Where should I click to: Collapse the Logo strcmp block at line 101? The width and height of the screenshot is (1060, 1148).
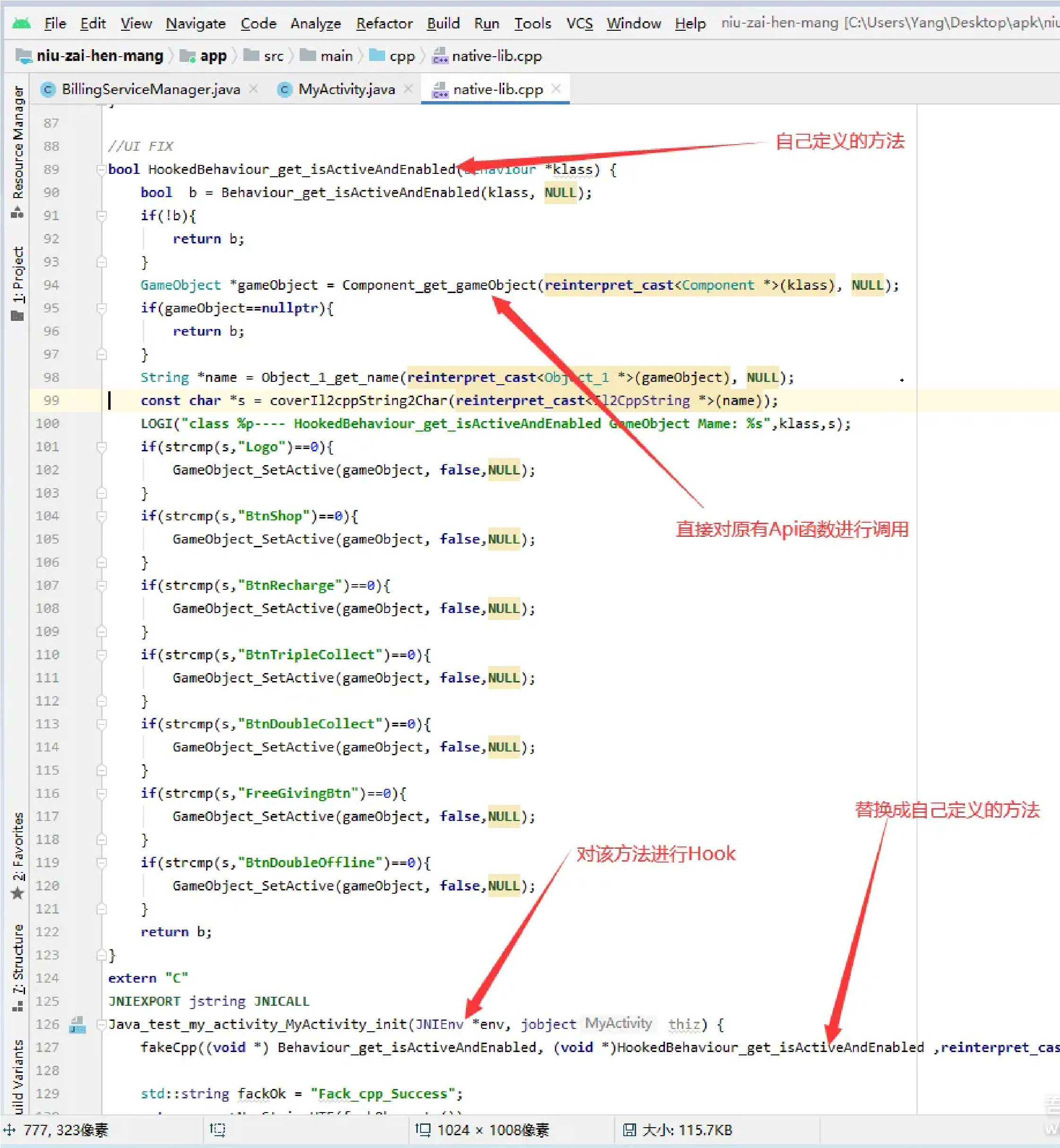click(102, 447)
